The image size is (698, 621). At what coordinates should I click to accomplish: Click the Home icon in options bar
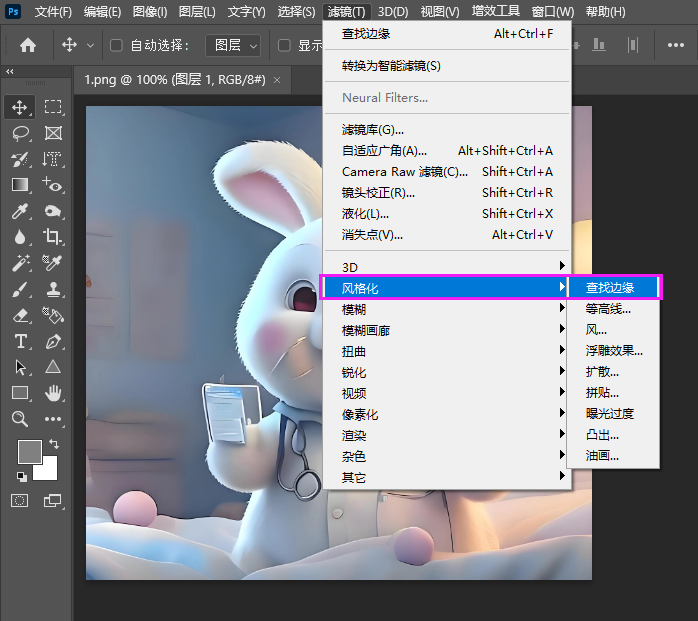[x=28, y=45]
